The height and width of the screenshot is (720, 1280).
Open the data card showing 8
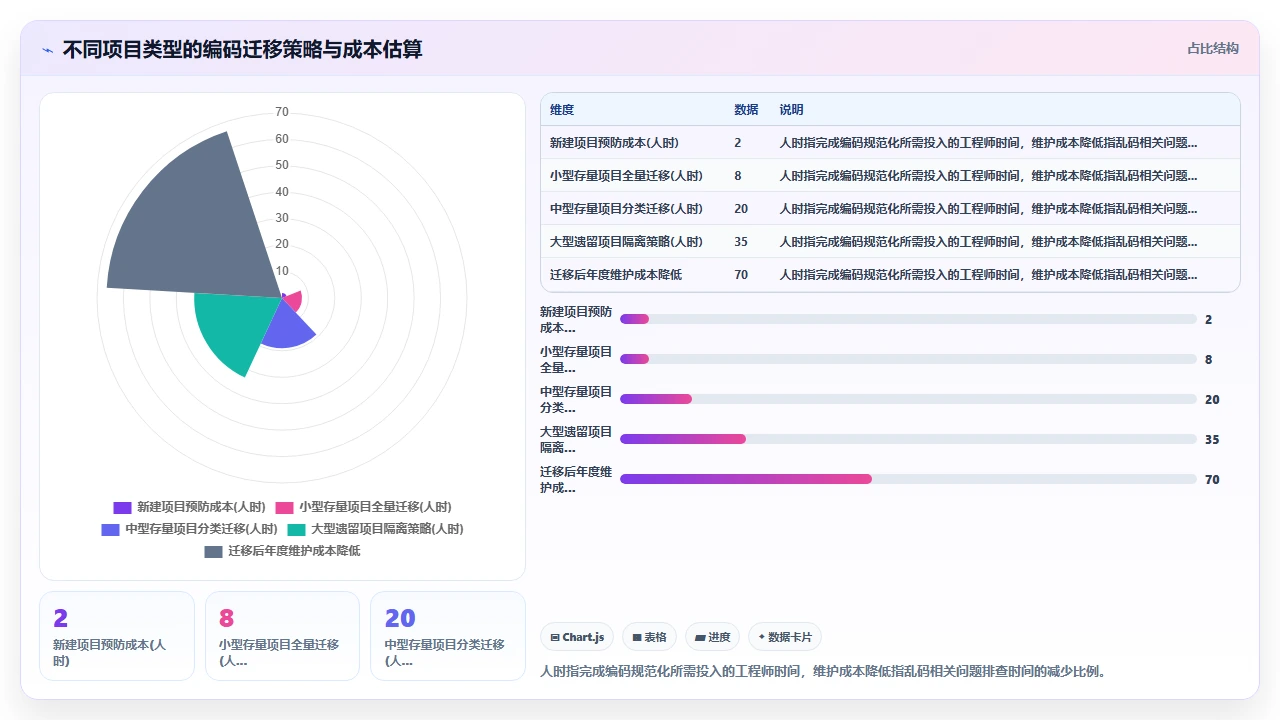click(x=282, y=636)
